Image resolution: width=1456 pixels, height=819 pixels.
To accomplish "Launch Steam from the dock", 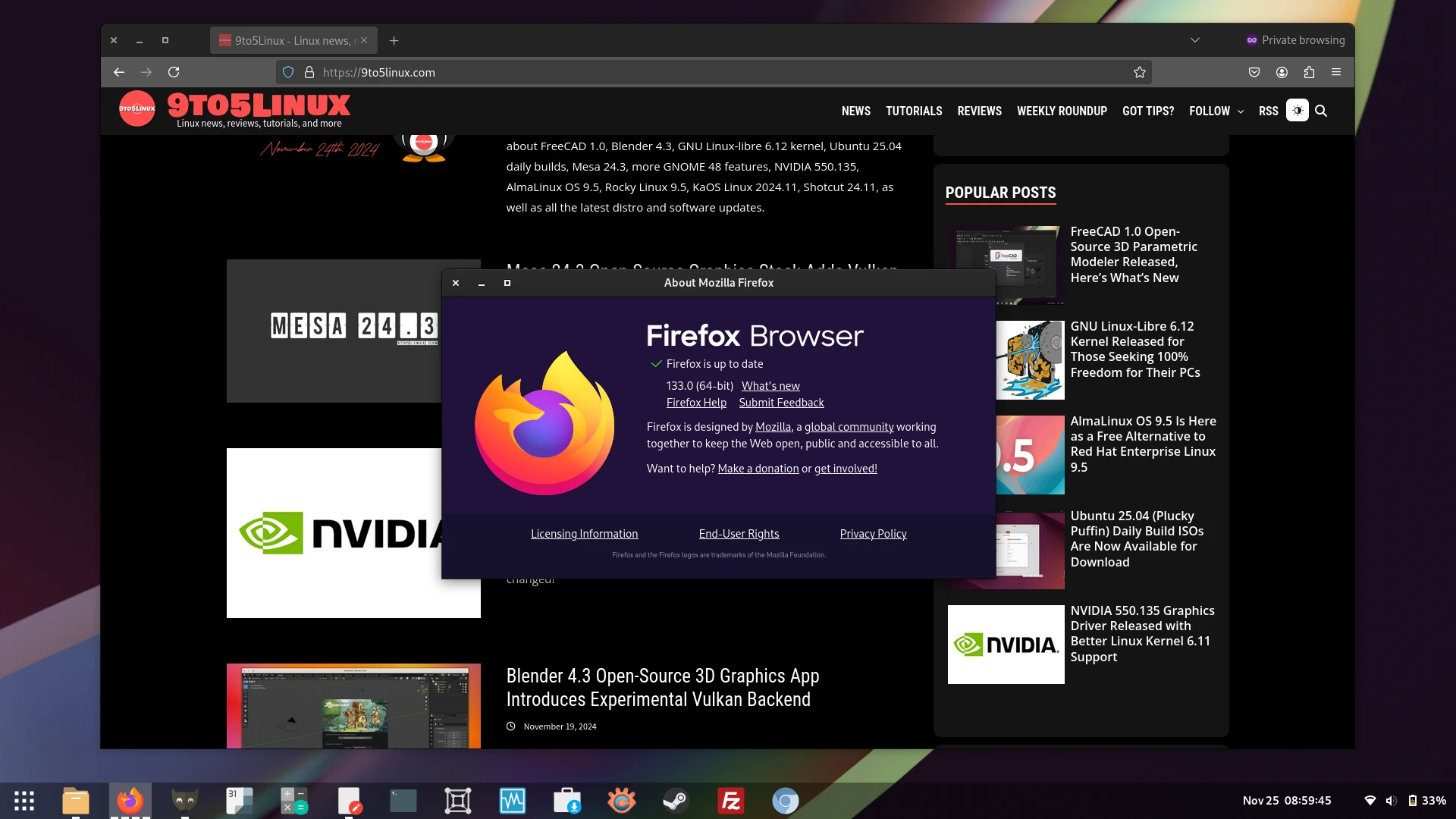I will [676, 801].
